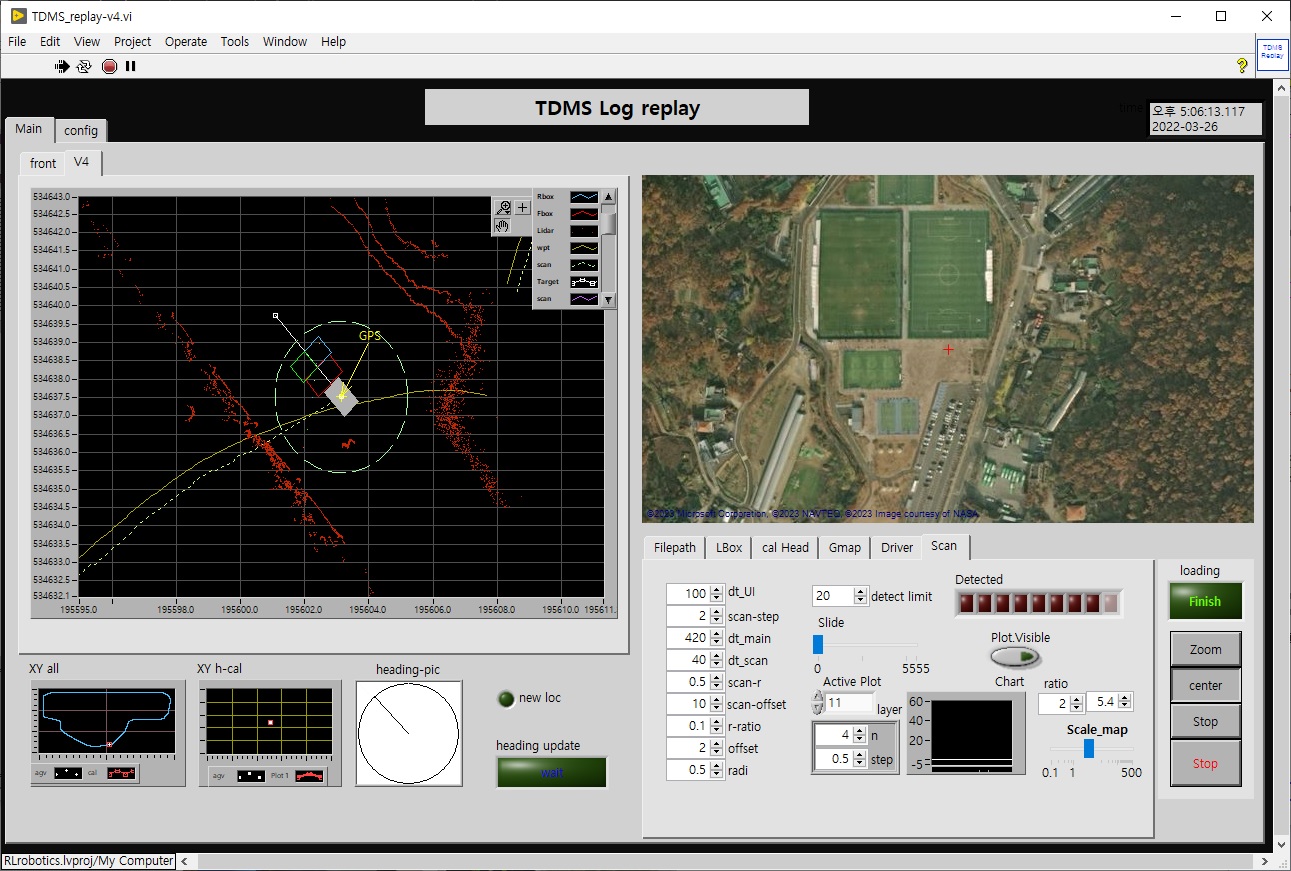Image resolution: width=1291 pixels, height=871 pixels.
Task: Switch to the config tab
Action: (81, 130)
